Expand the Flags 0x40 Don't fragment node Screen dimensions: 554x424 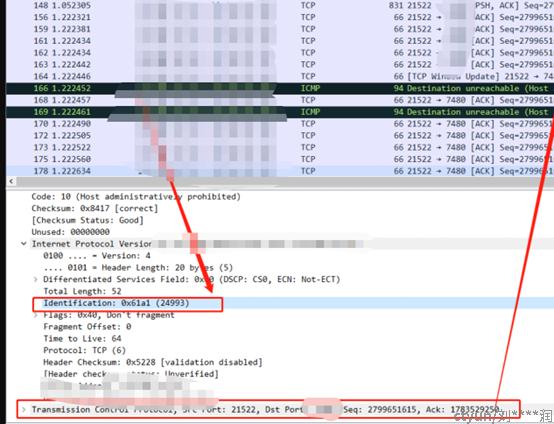(x=35, y=315)
